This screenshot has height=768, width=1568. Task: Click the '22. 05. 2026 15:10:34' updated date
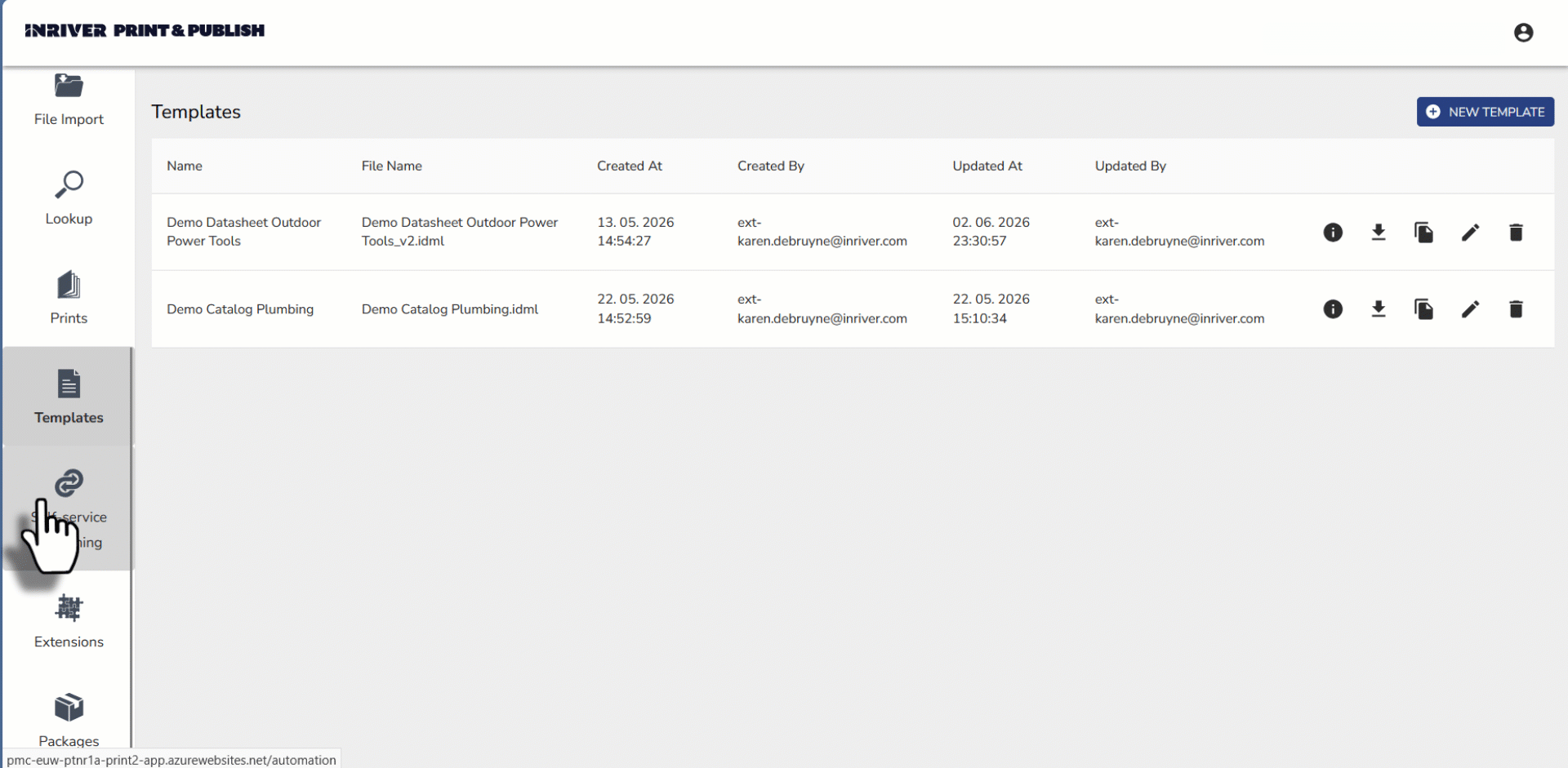pyautogui.click(x=991, y=309)
